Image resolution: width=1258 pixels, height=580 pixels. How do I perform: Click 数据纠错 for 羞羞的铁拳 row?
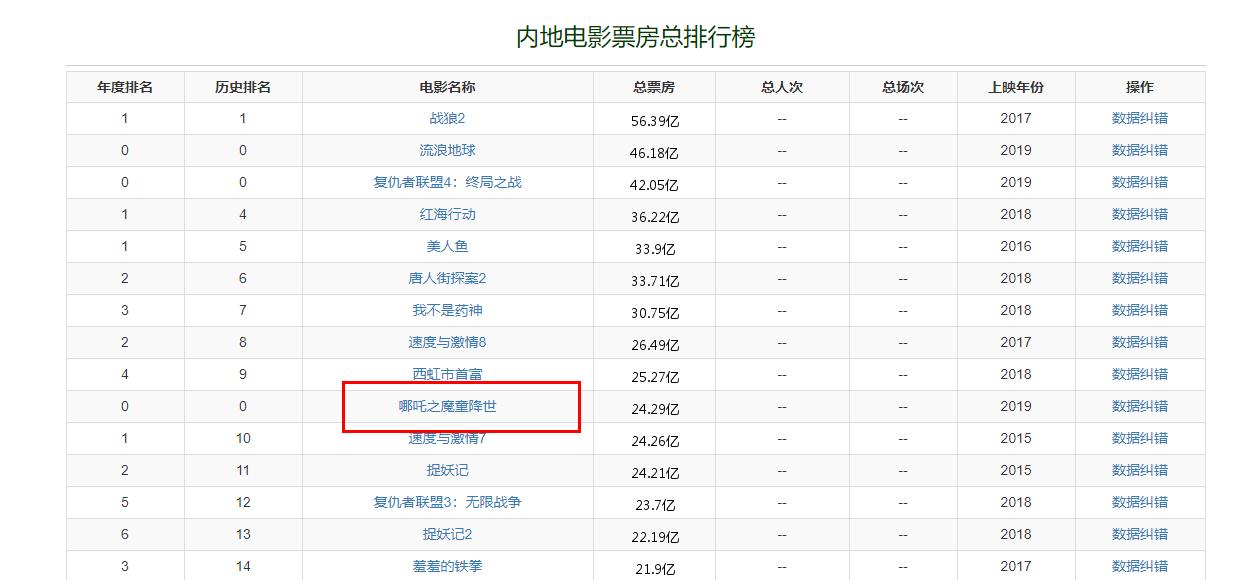point(1140,566)
